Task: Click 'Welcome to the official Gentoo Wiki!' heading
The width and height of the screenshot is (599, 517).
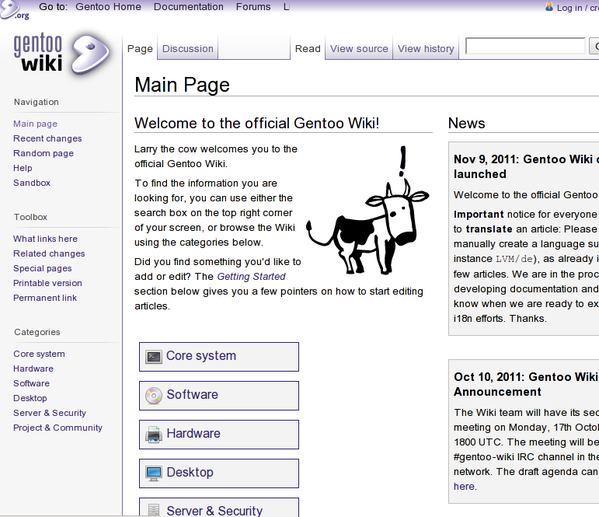Action: (257, 123)
